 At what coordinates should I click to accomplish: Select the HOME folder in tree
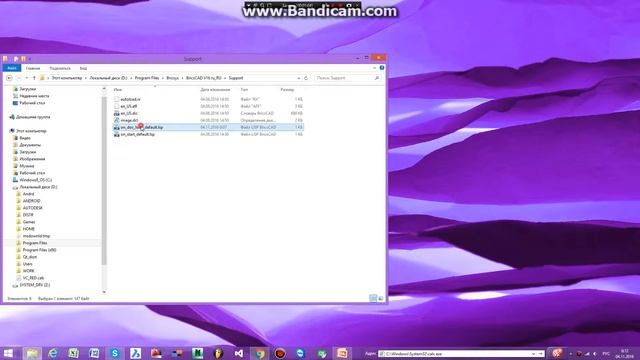29,229
